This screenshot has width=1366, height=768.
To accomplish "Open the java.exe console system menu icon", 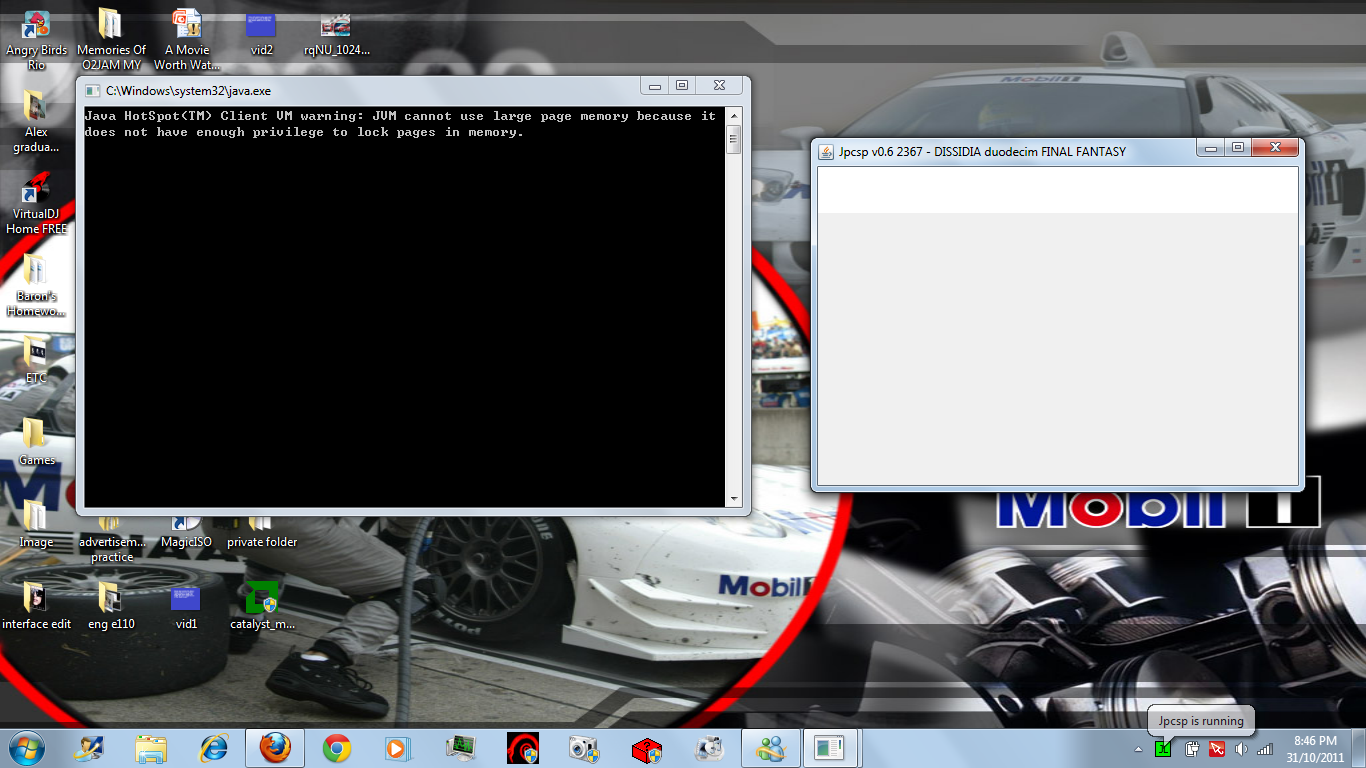I will click(x=94, y=90).
